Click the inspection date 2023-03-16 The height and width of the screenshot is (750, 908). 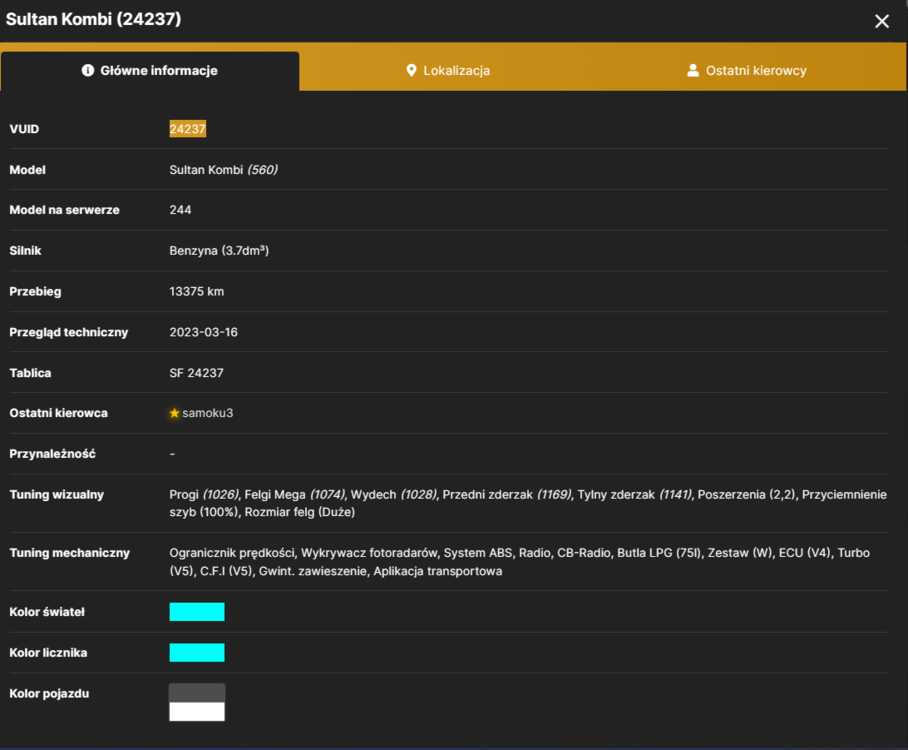tap(203, 332)
